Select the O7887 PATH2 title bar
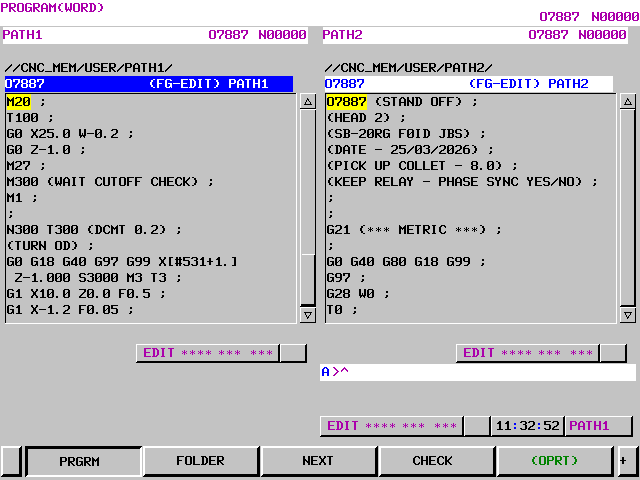This screenshot has width=640, height=480. point(468,84)
